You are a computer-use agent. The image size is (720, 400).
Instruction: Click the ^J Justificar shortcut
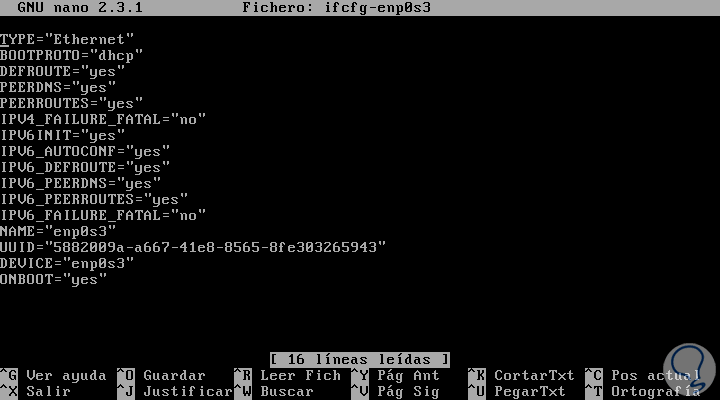coord(175,391)
